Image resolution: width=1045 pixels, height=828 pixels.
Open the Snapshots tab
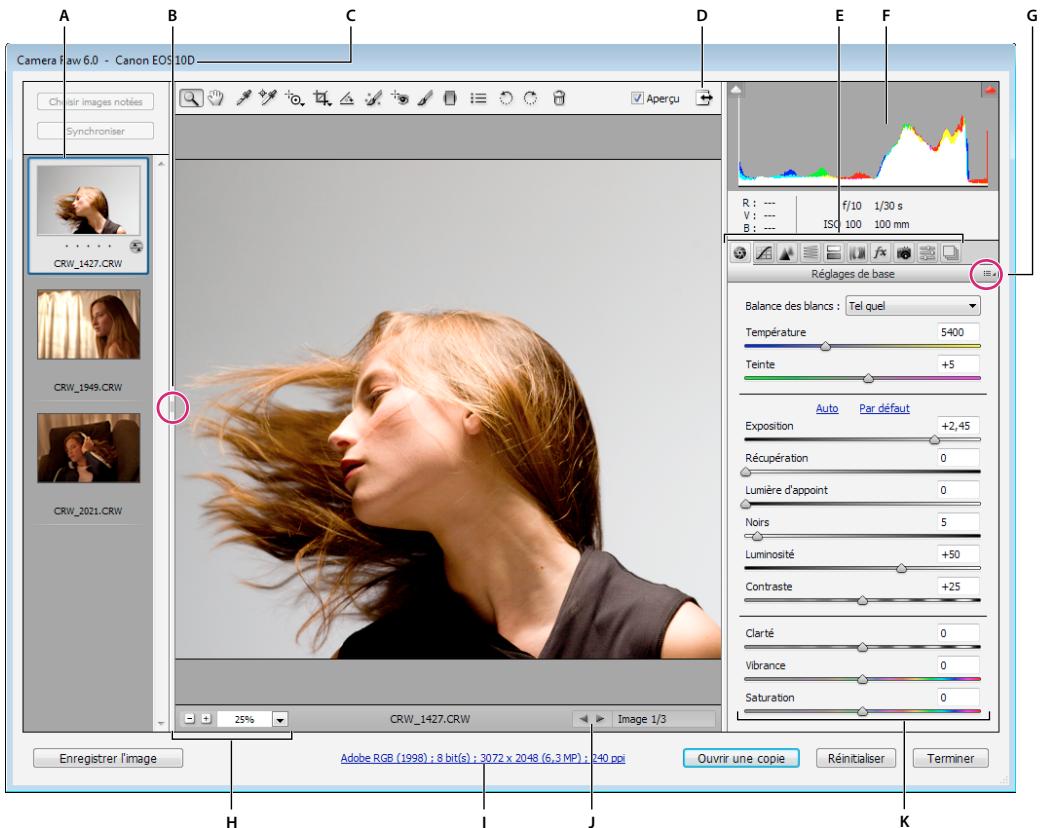pos(951,253)
